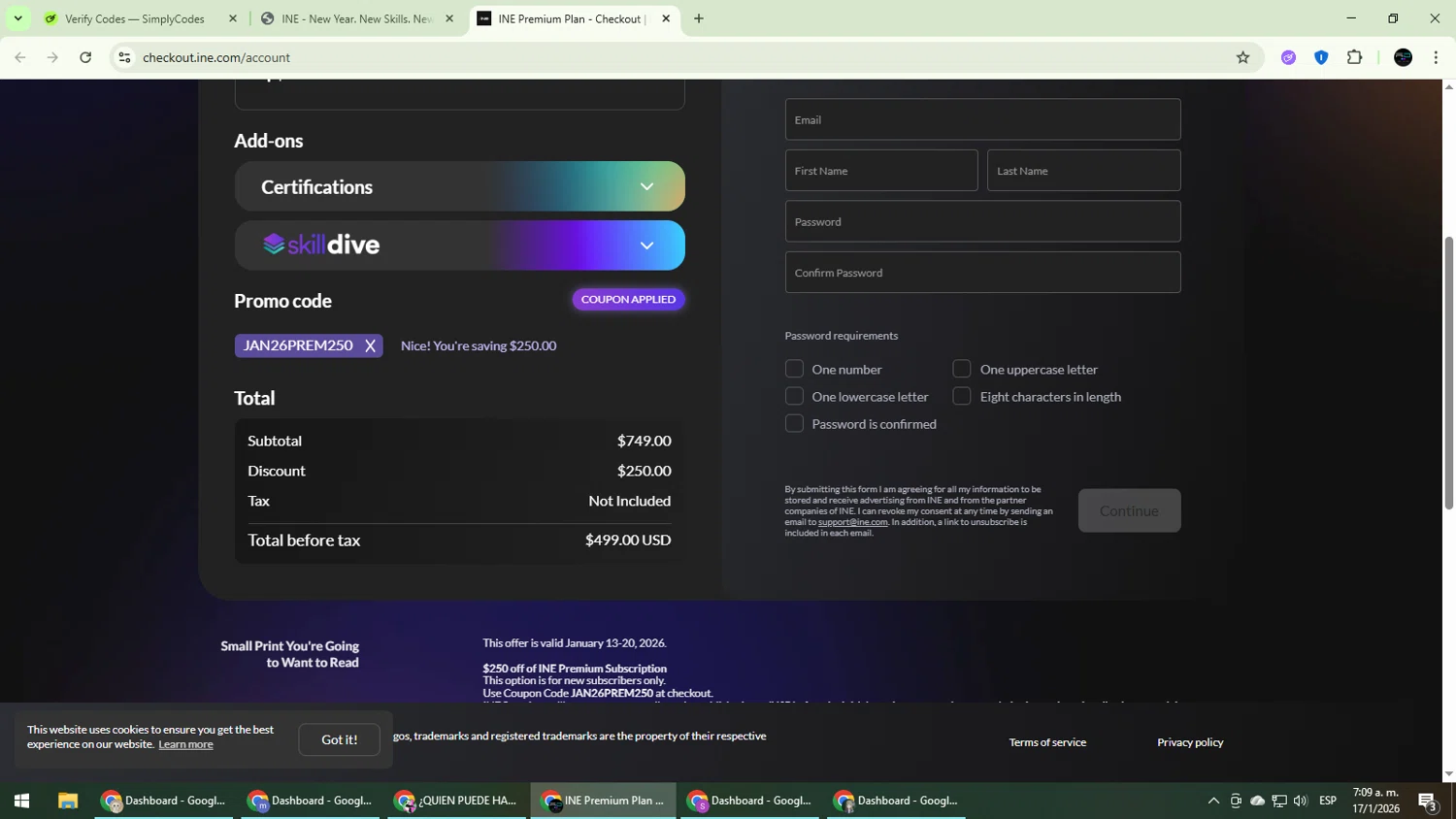The width and height of the screenshot is (1456, 819).
Task: Click the Email input field
Action: tap(982, 119)
